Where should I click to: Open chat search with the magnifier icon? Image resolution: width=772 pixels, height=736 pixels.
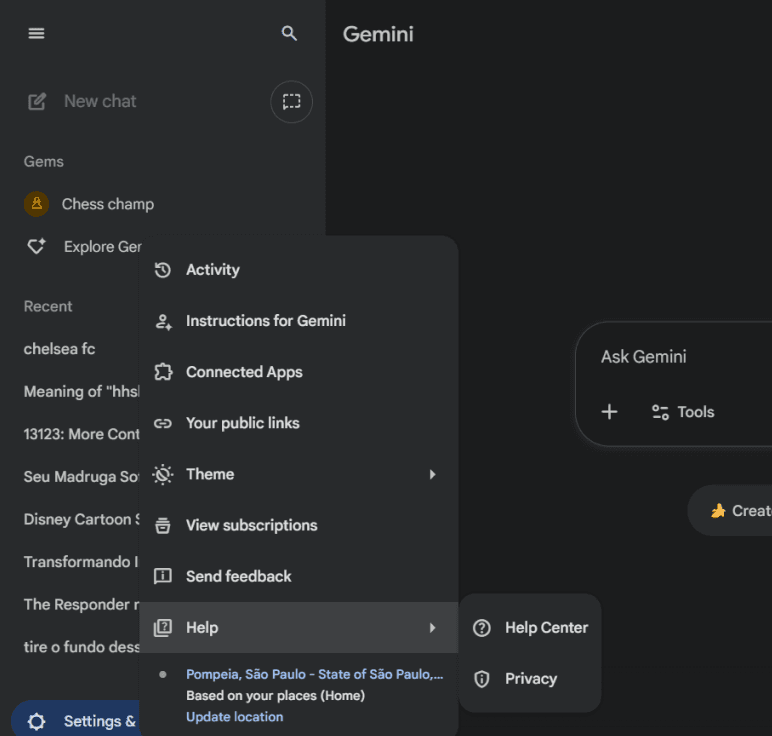pyautogui.click(x=289, y=33)
